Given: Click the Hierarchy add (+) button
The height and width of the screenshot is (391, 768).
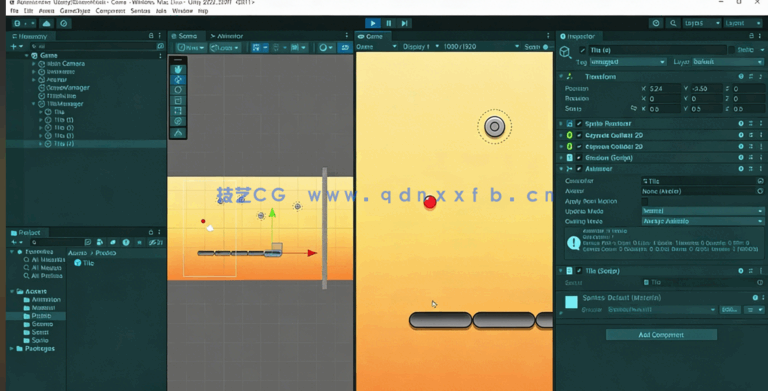Looking at the screenshot, I should pos(16,46).
